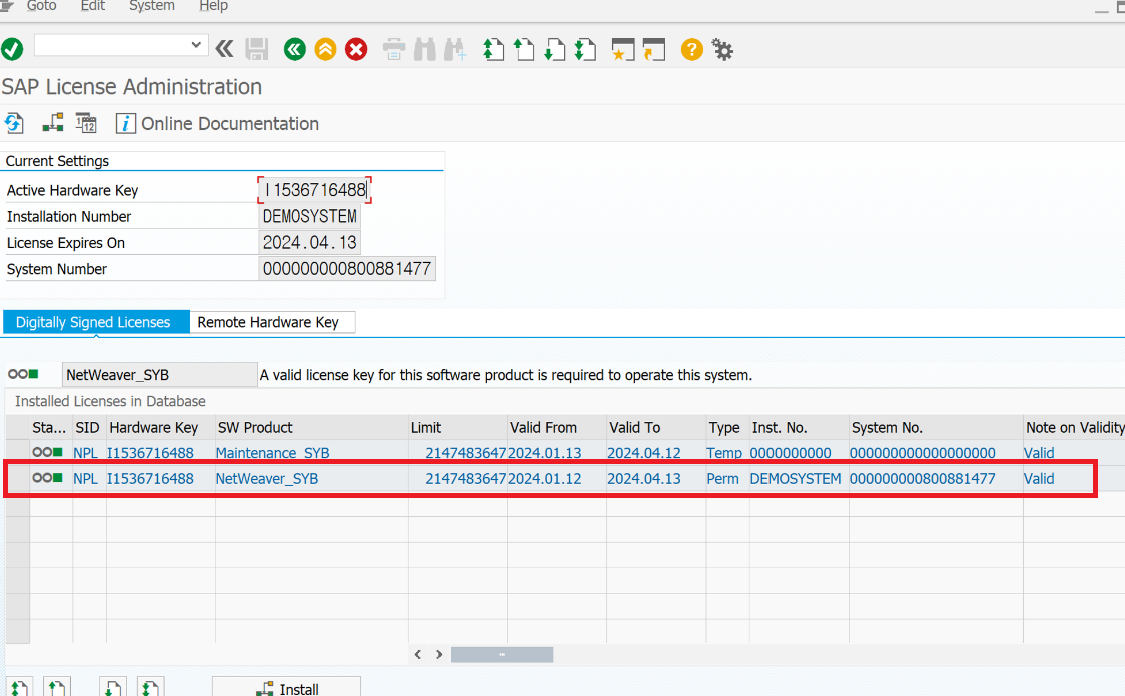Click License Expires On date field
The height and width of the screenshot is (696, 1125).
[309, 243]
